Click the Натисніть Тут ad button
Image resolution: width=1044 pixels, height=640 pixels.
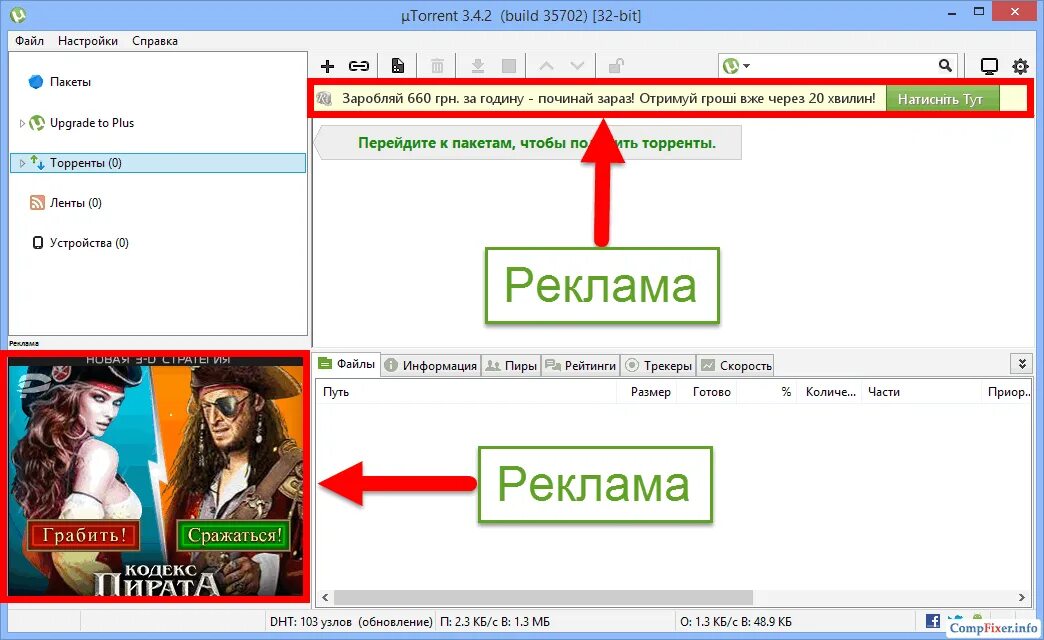coord(943,99)
